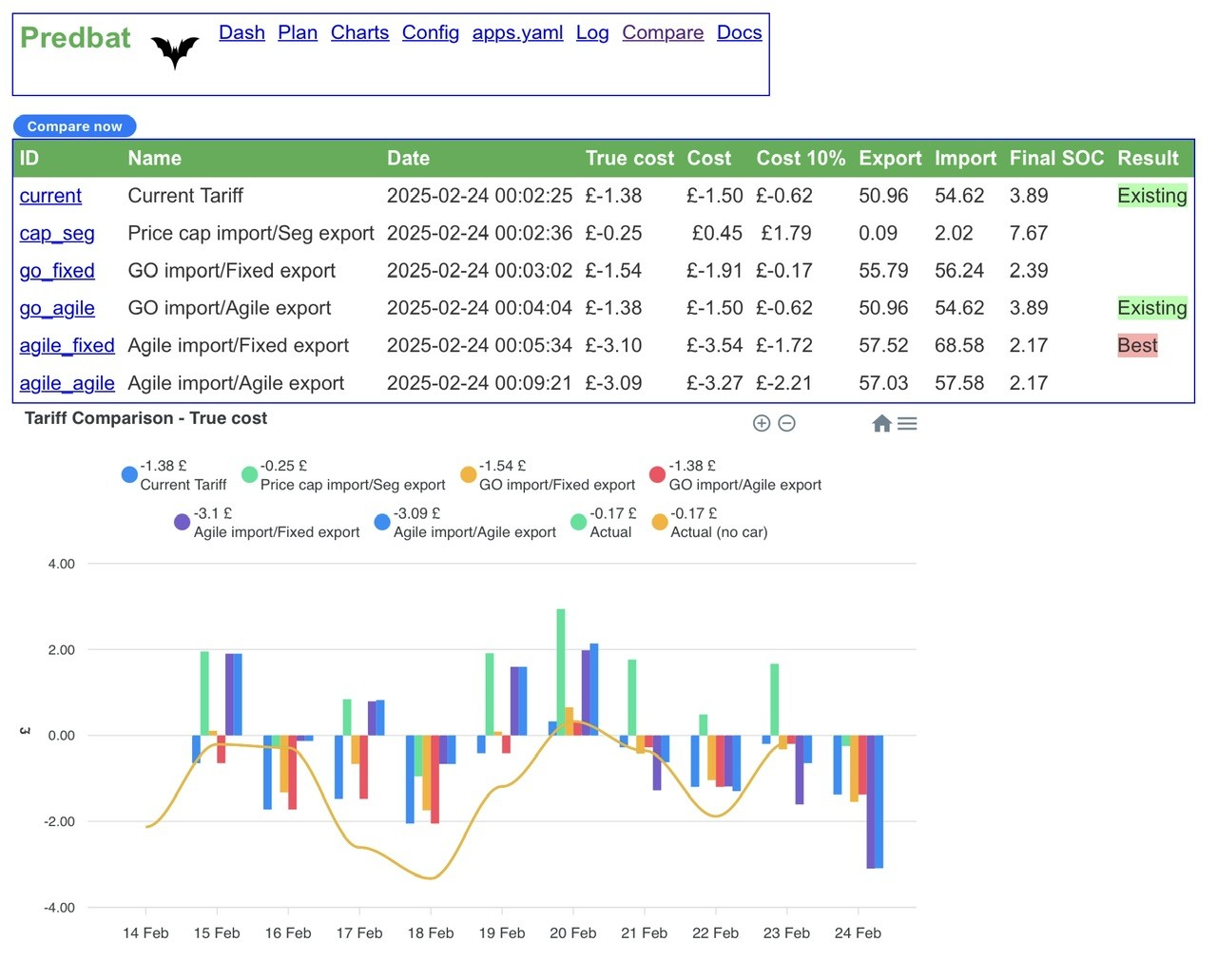
Task: Open the cap_seg tariff link
Action: pos(57,233)
